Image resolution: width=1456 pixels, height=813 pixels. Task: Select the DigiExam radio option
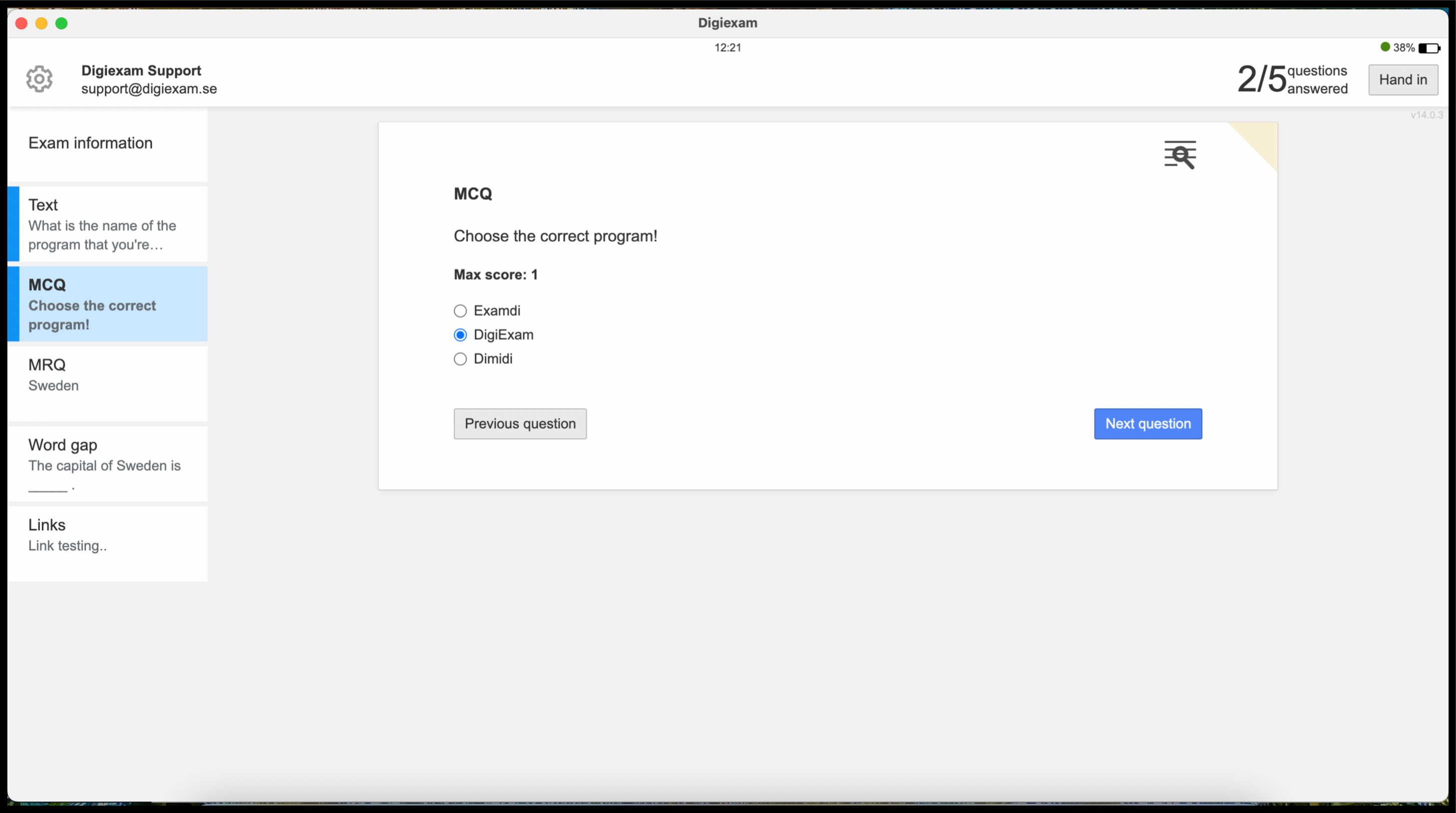(460, 335)
